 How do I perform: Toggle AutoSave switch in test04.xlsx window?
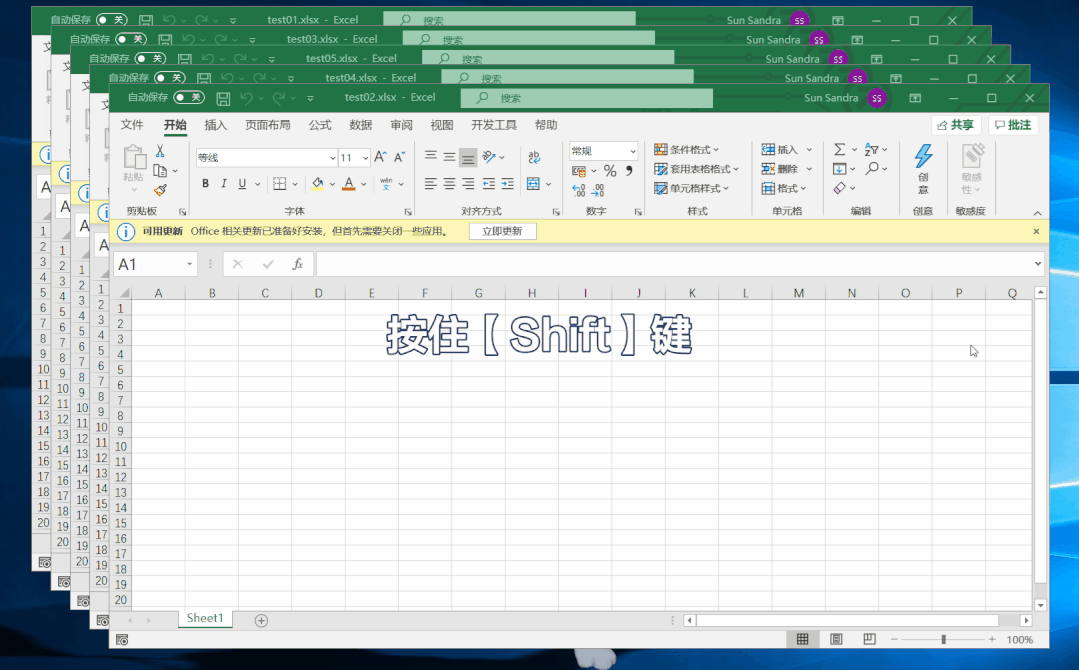(x=169, y=78)
